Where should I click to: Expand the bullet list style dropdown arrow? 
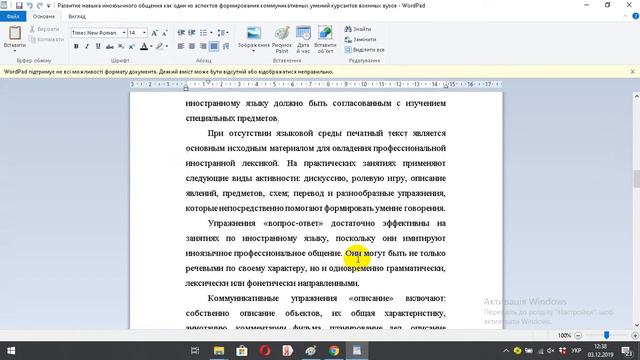(211, 33)
